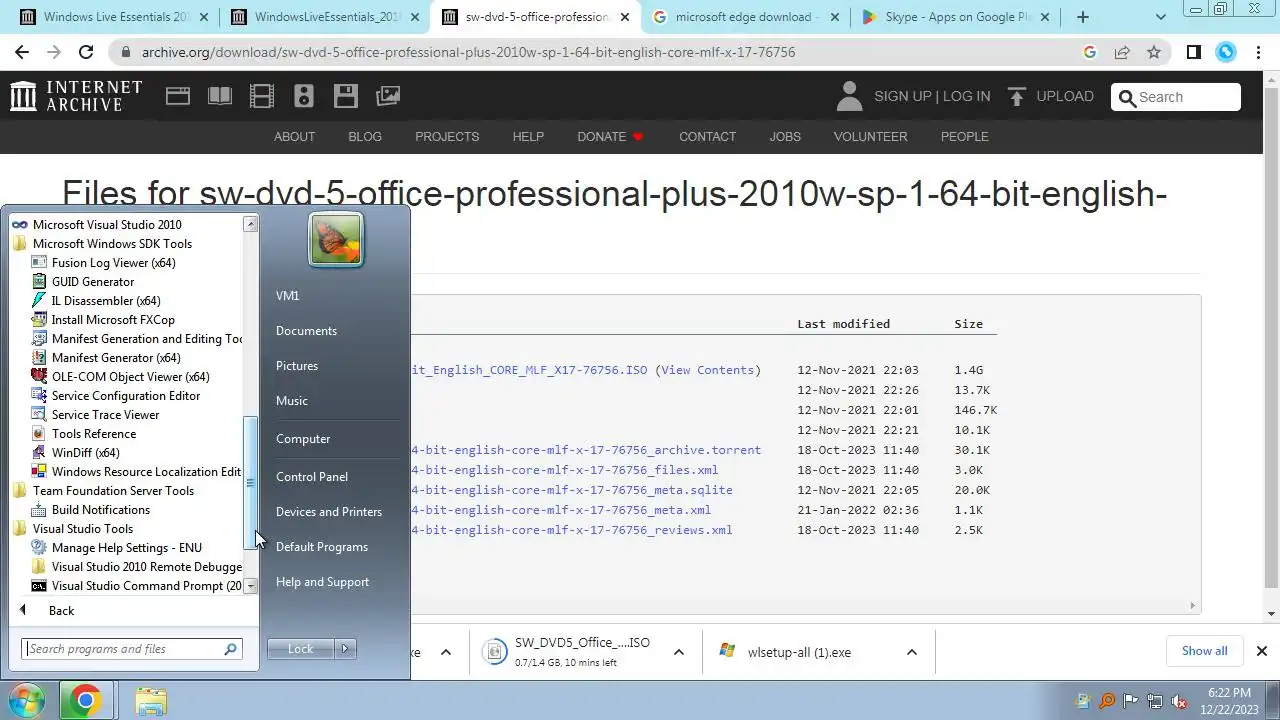Open Chrome from the taskbar
The width and height of the screenshot is (1280, 720).
pos(85,701)
